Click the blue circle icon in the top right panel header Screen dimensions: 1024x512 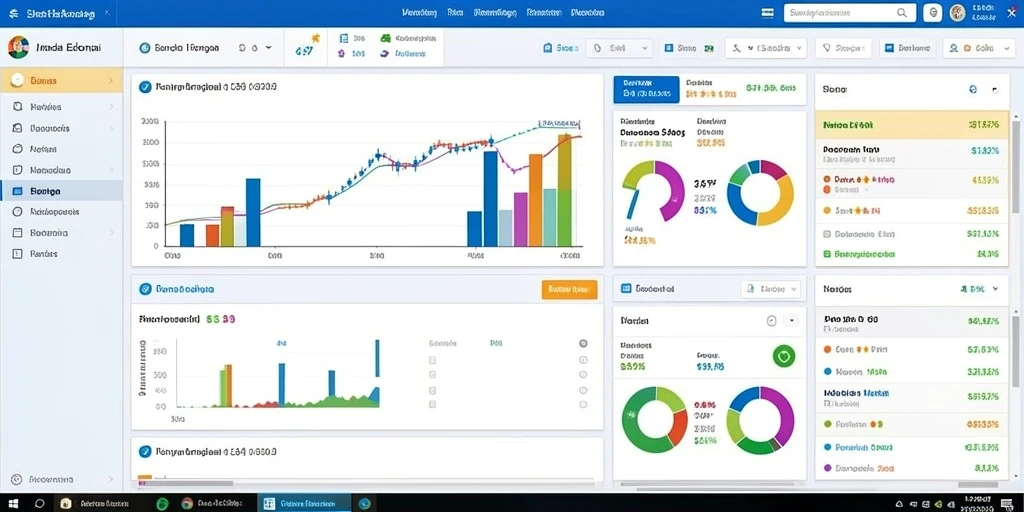[973, 89]
